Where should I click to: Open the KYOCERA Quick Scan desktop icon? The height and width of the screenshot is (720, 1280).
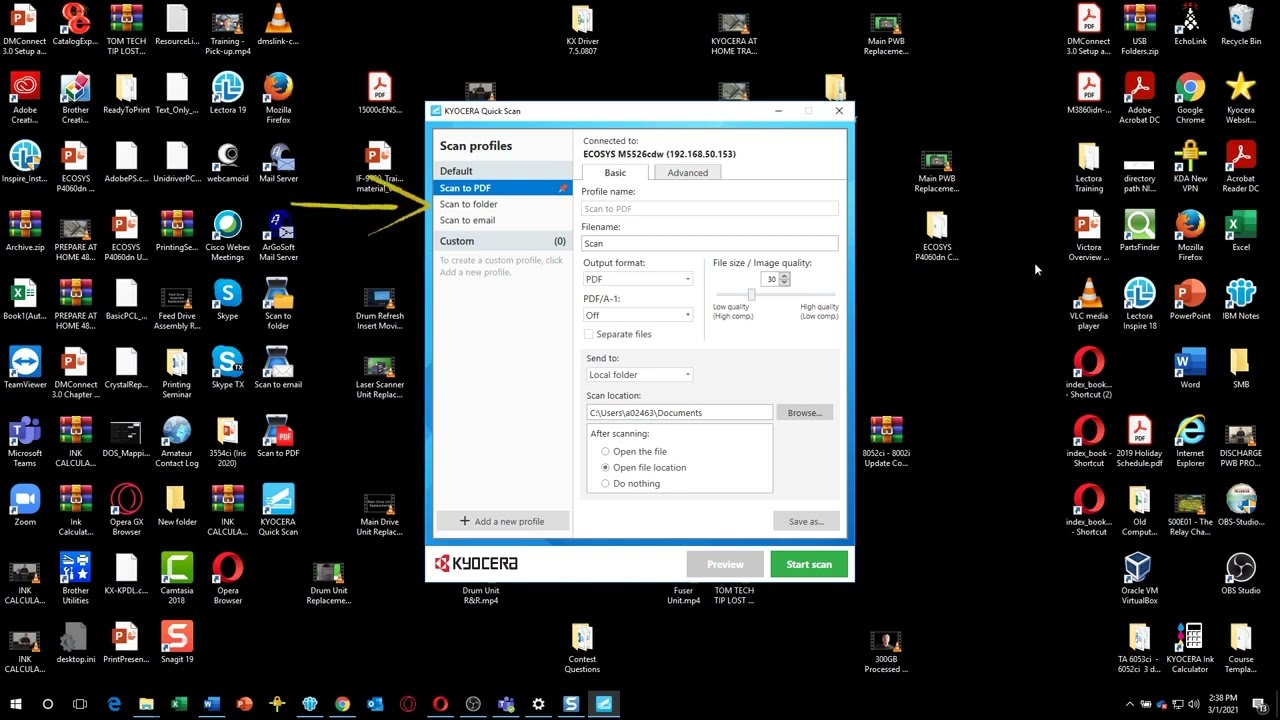[278, 510]
